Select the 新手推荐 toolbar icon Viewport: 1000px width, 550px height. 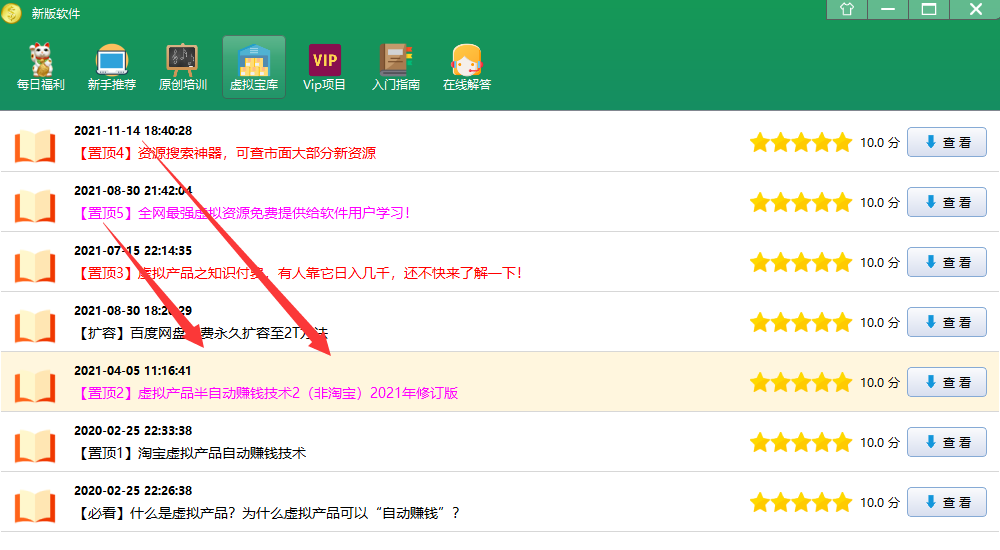point(111,68)
